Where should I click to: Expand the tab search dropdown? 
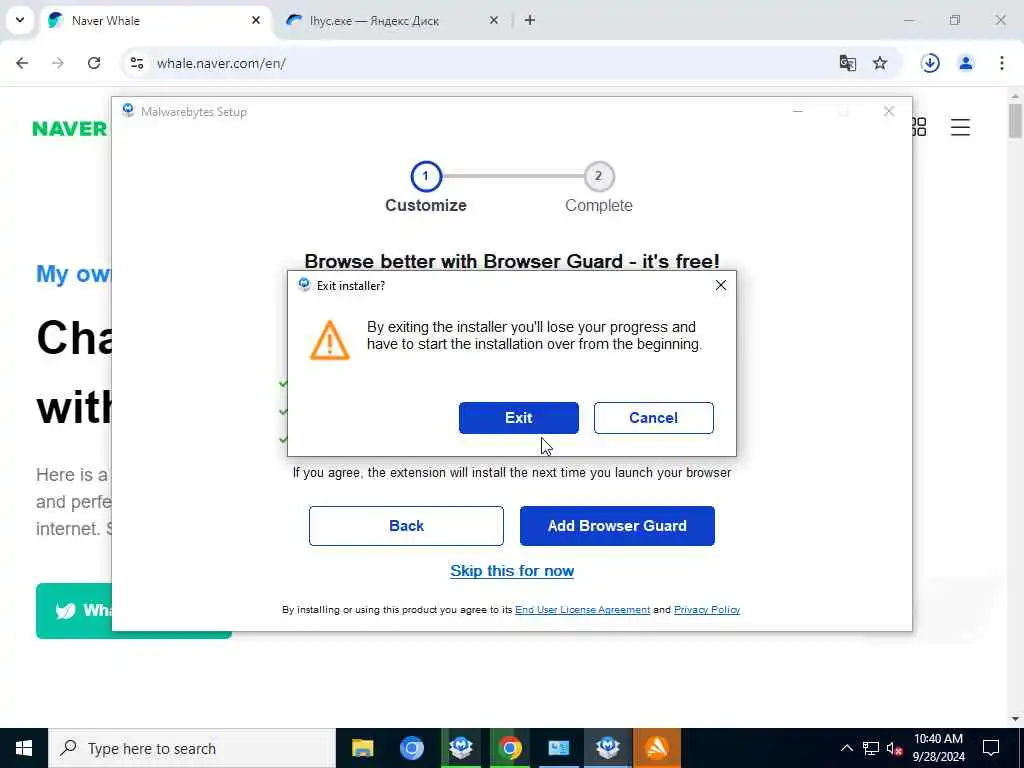point(20,20)
